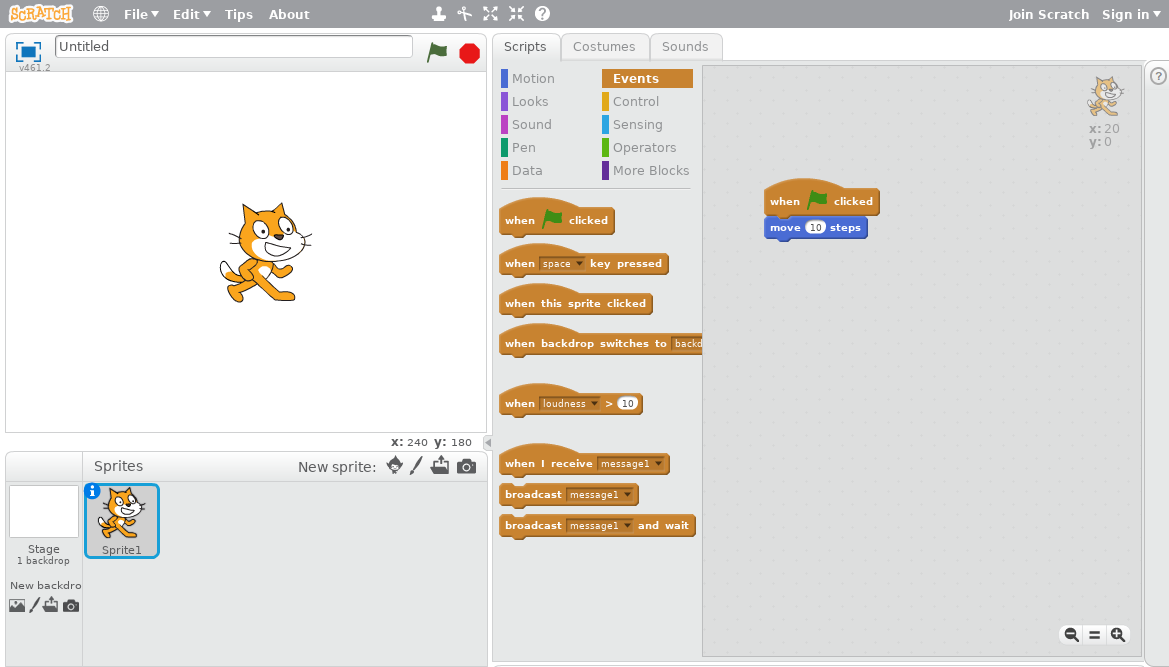The width and height of the screenshot is (1169, 667).
Task: Switch to the Costumes tab
Action: pyautogui.click(x=604, y=46)
